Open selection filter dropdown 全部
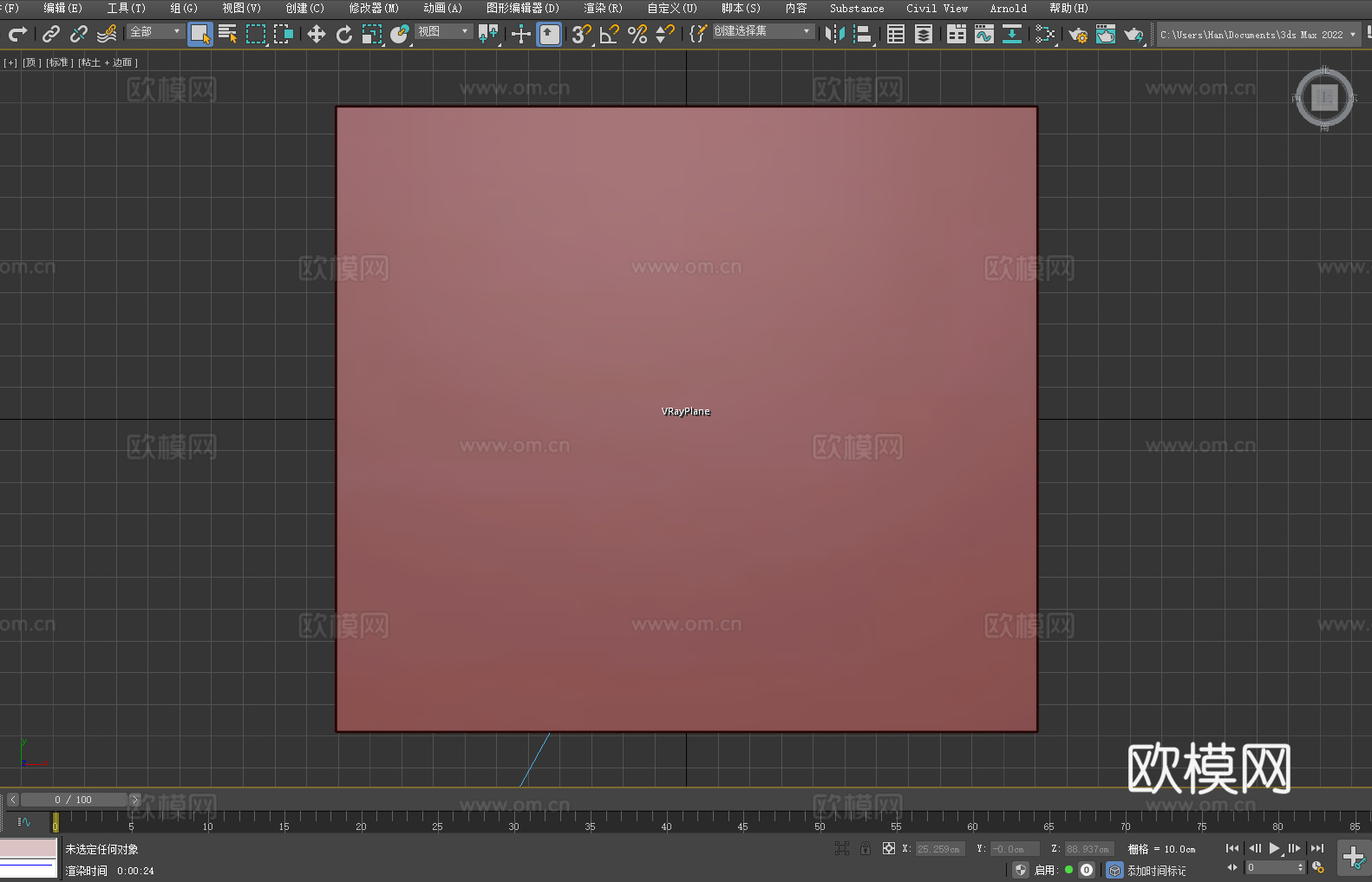 pyautogui.click(x=155, y=31)
